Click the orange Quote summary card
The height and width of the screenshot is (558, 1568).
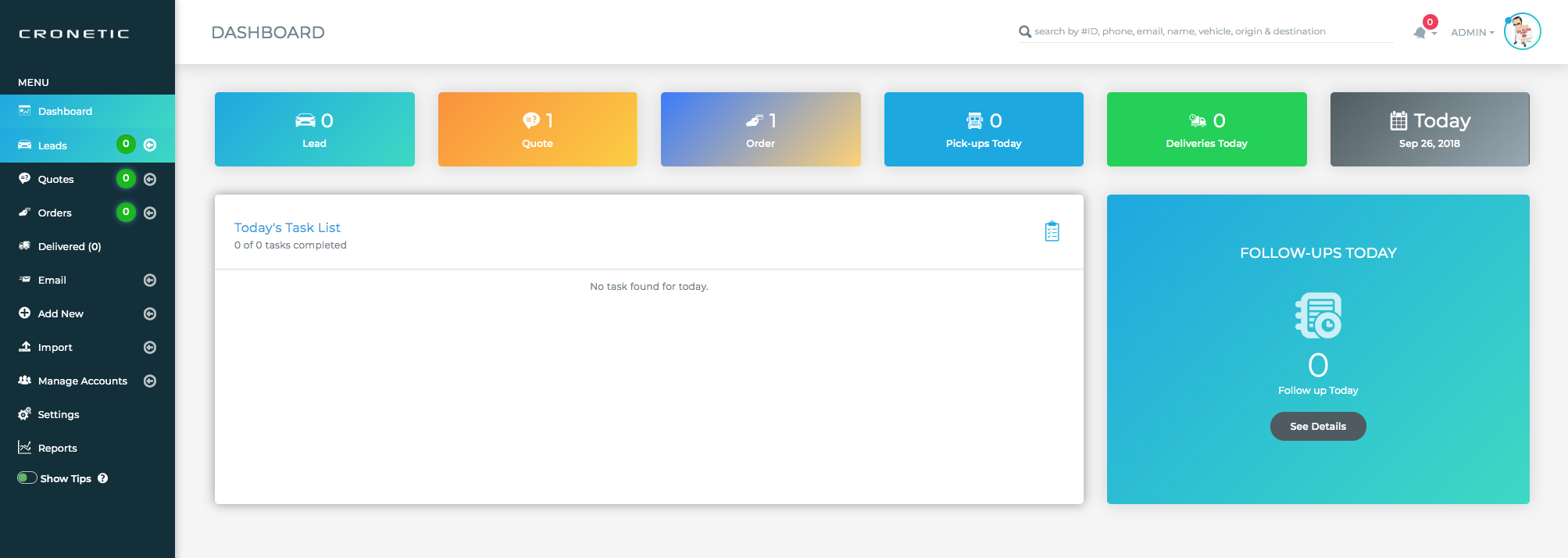pos(538,129)
